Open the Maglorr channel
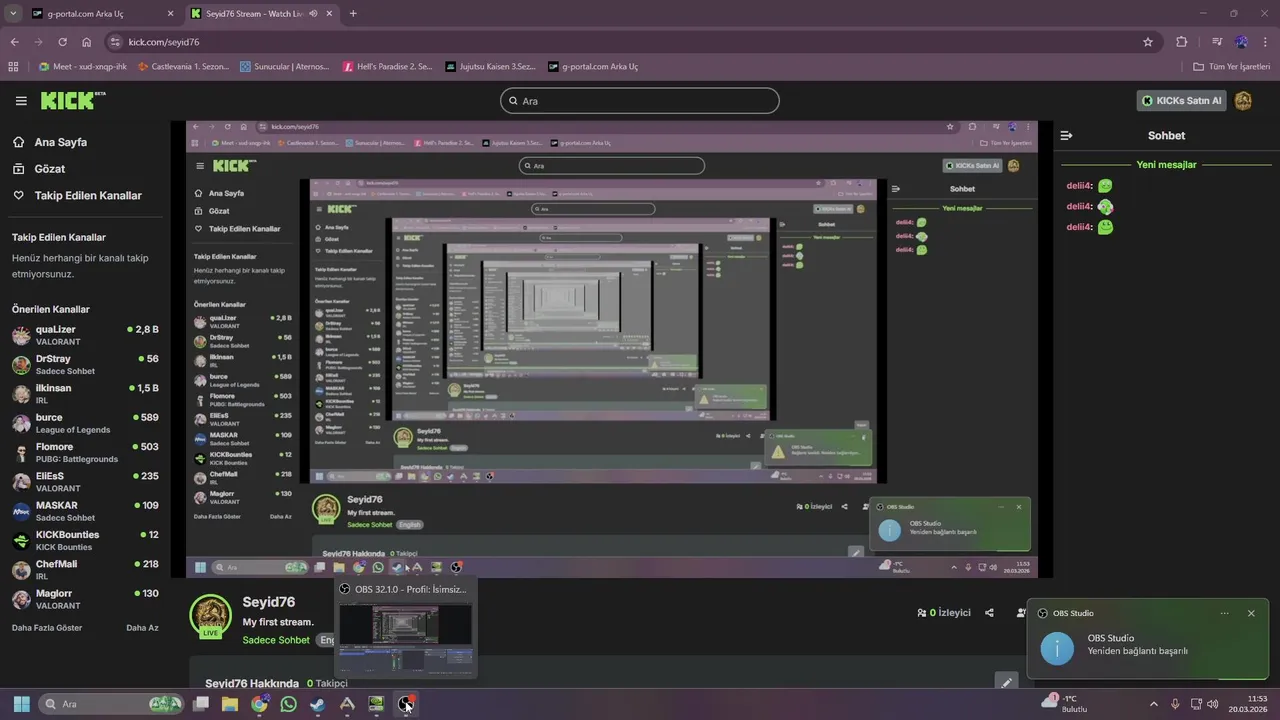The height and width of the screenshot is (720, 1280). [85, 598]
